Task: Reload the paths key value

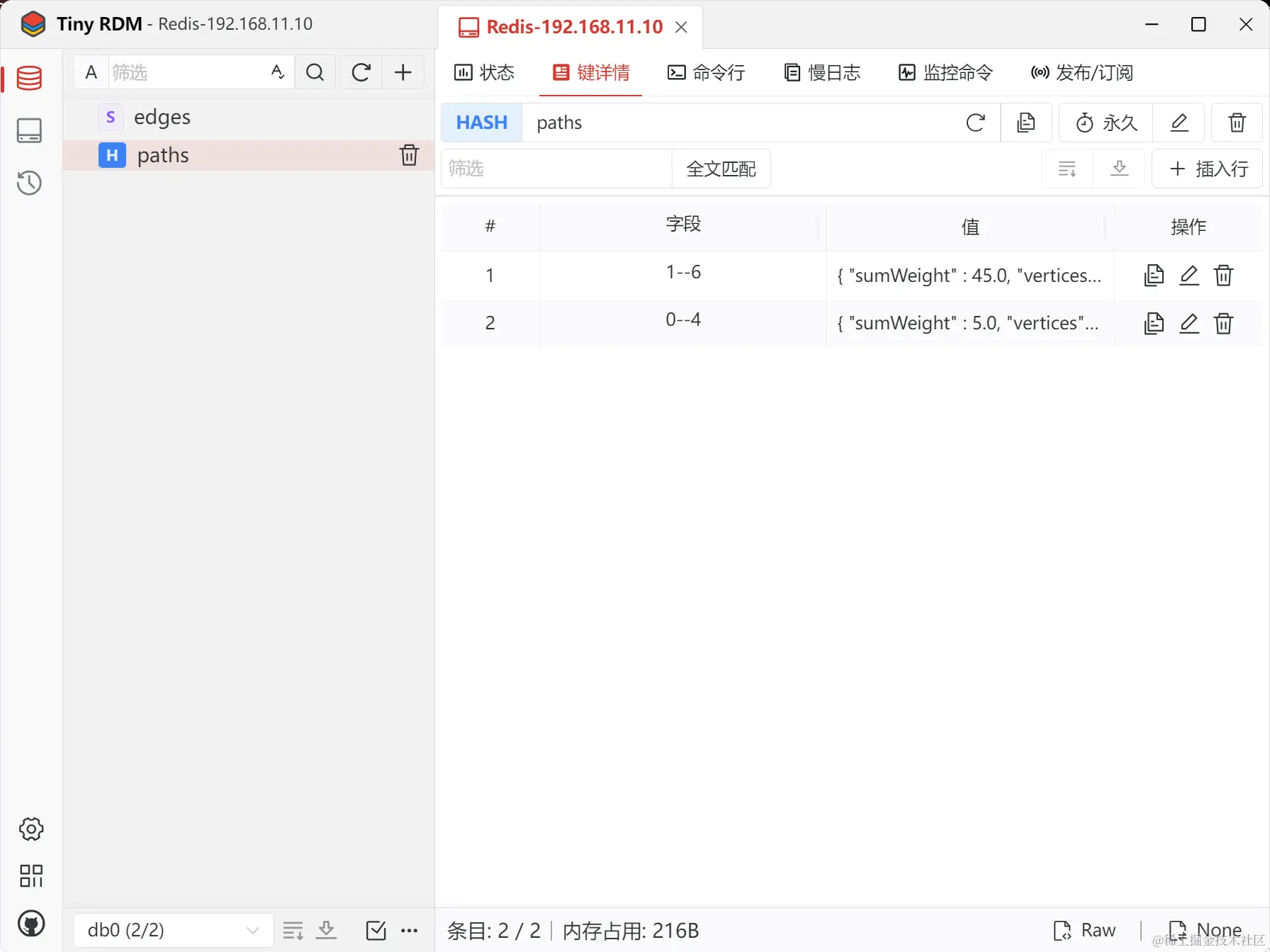Action: 976,123
